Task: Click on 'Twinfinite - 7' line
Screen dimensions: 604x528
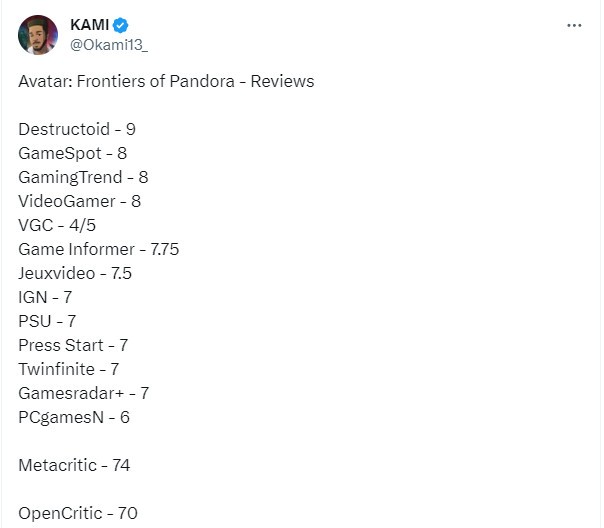Action: [x=69, y=369]
